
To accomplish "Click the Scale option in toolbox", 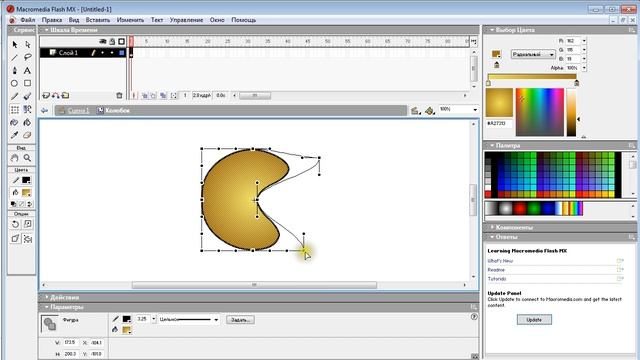I will [x=28, y=224].
